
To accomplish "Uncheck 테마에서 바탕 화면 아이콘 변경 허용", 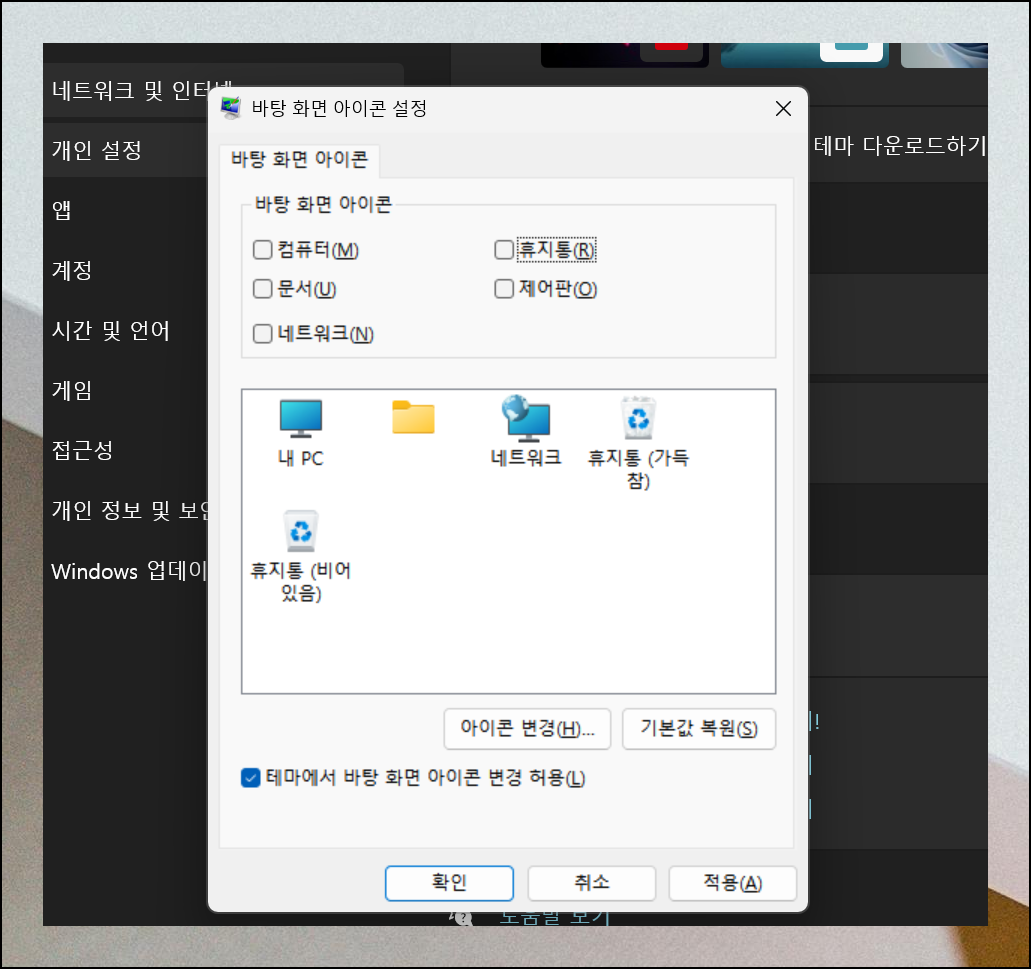I will (251, 778).
